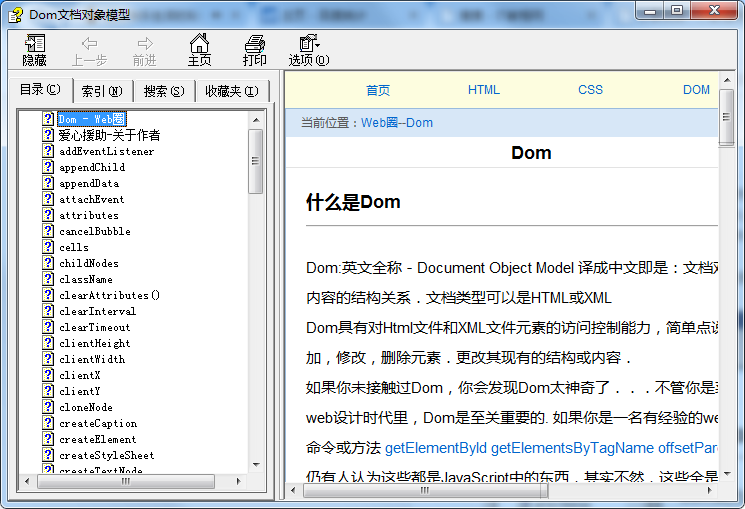Image resolution: width=745 pixels, height=509 pixels.
Task: Select the appendChild topic in tree
Action: click(x=92, y=167)
